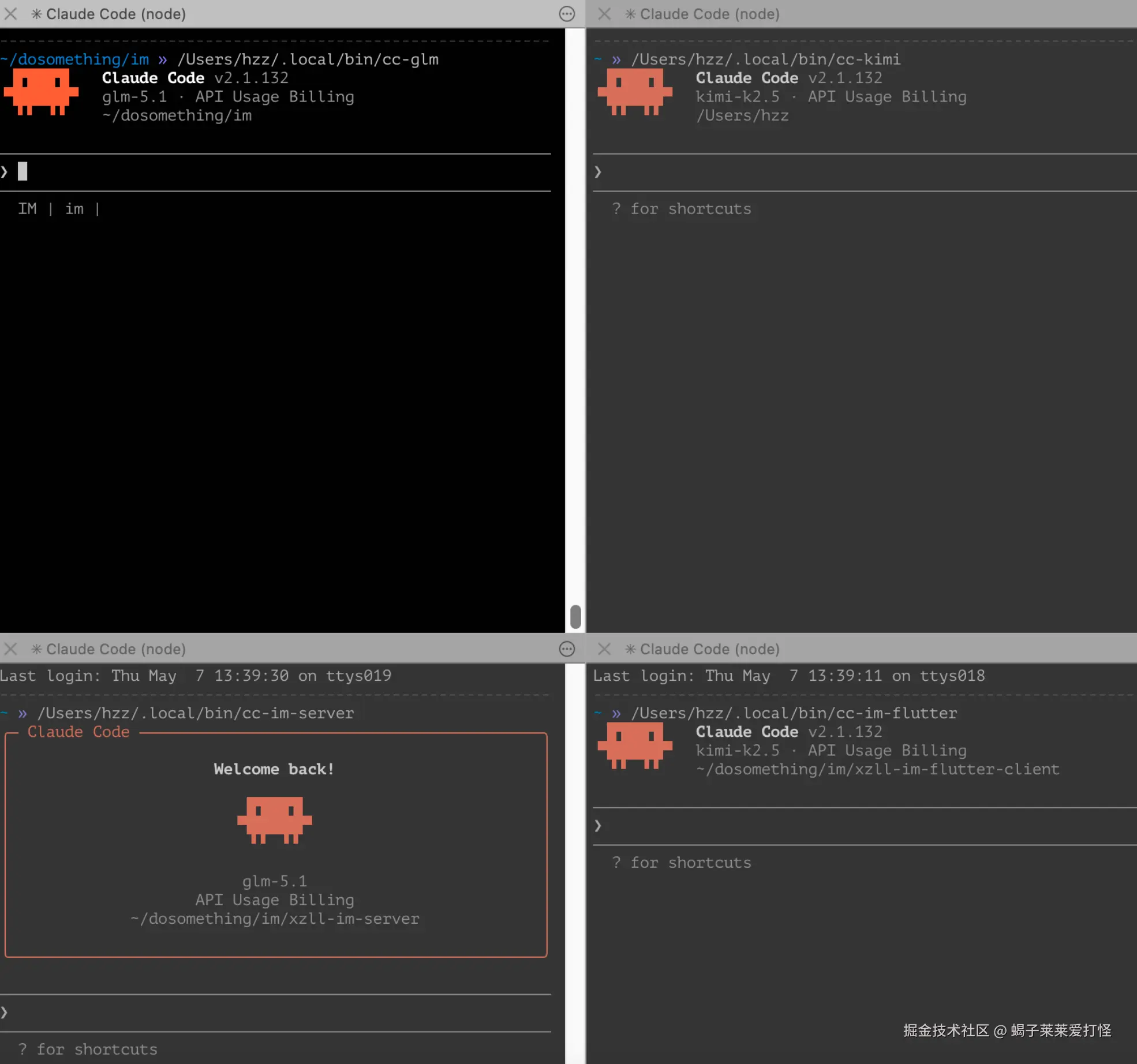Close the cc-kimi terminal pane
1137x1064 pixels.
pos(604,14)
